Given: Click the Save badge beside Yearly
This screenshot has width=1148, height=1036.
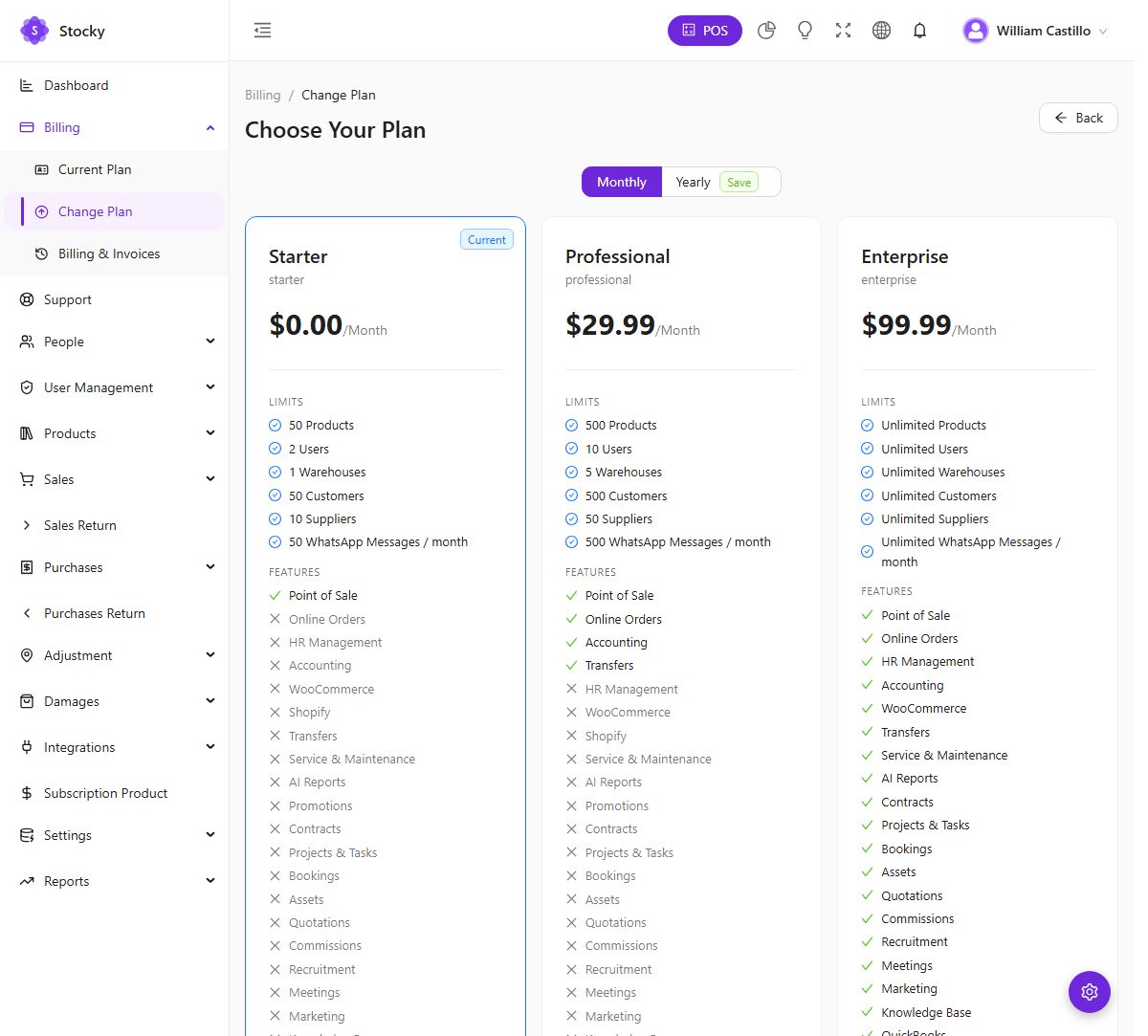Looking at the screenshot, I should click(739, 182).
